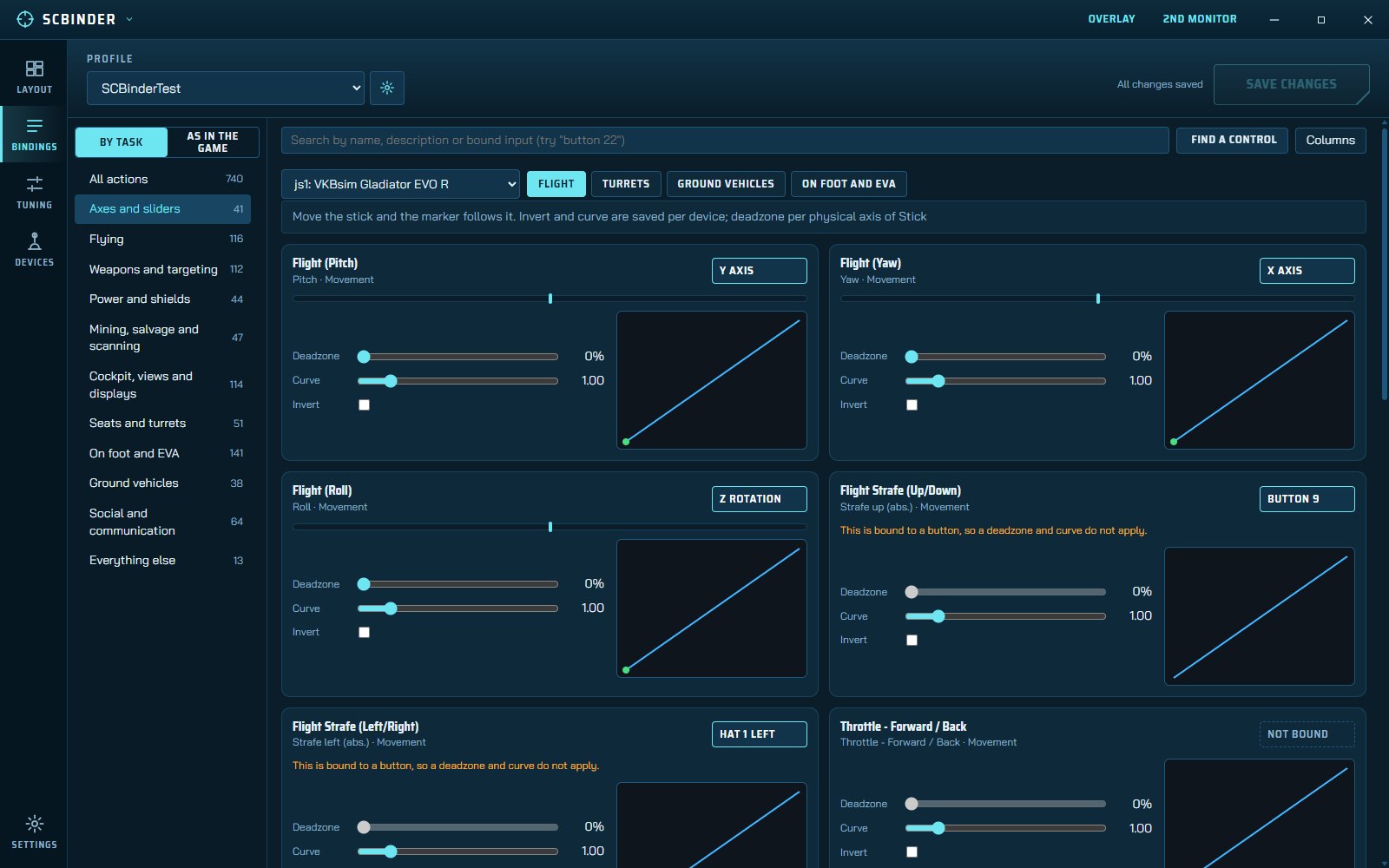Open the Tuning sidebar section

tap(34, 192)
